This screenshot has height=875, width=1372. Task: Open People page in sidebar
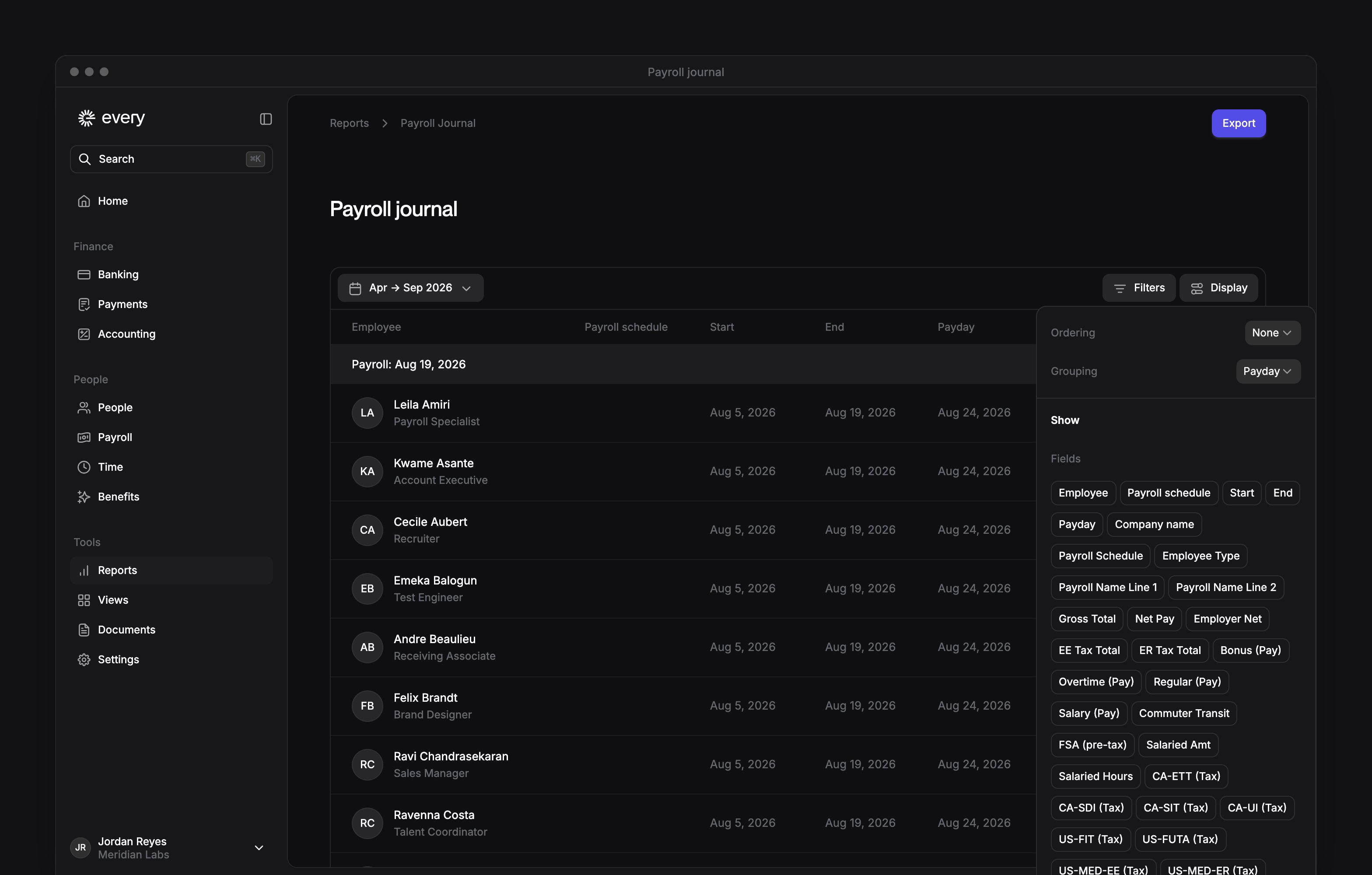point(171,407)
